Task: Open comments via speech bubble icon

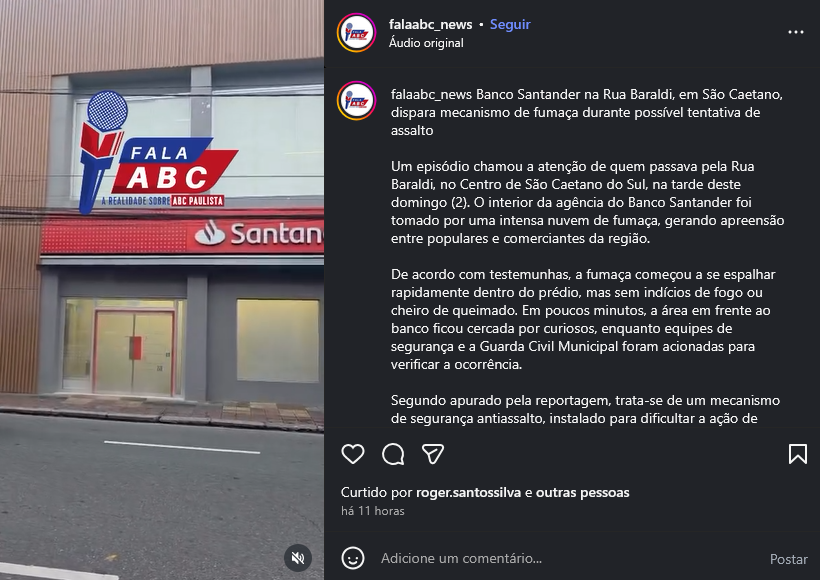Action: (x=393, y=454)
